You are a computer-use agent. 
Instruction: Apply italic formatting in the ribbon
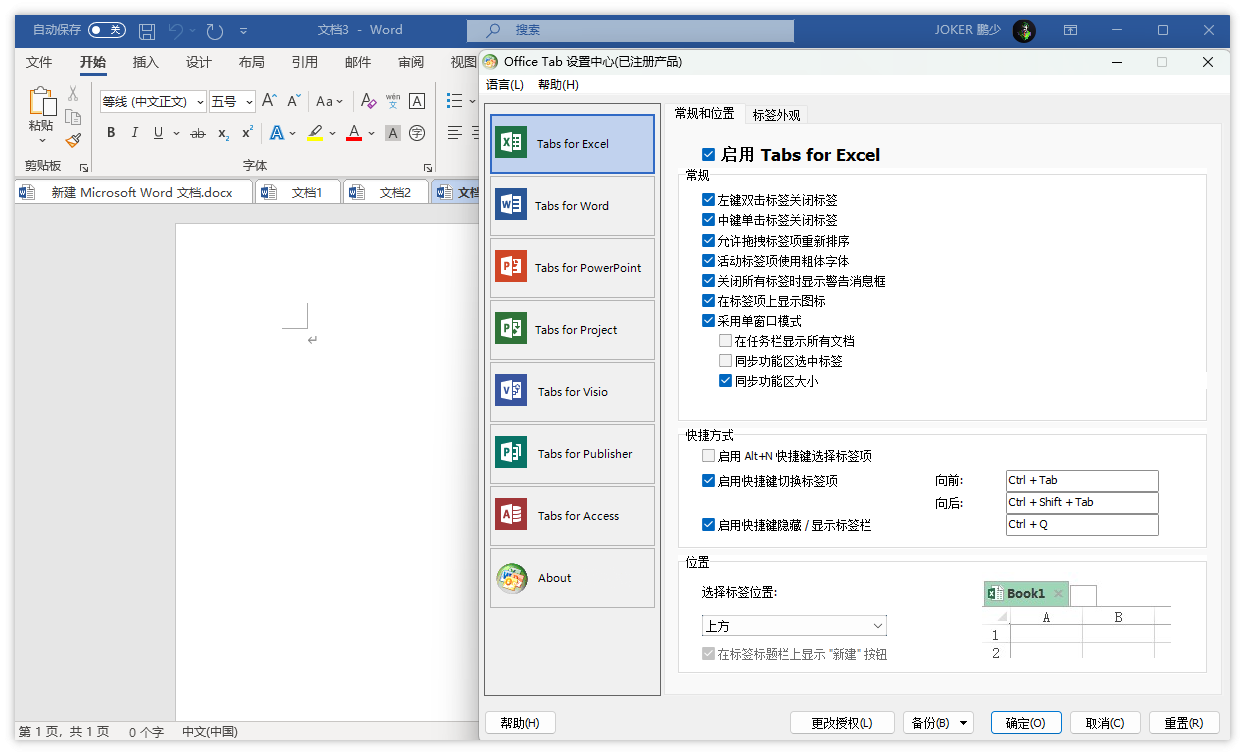pos(135,133)
